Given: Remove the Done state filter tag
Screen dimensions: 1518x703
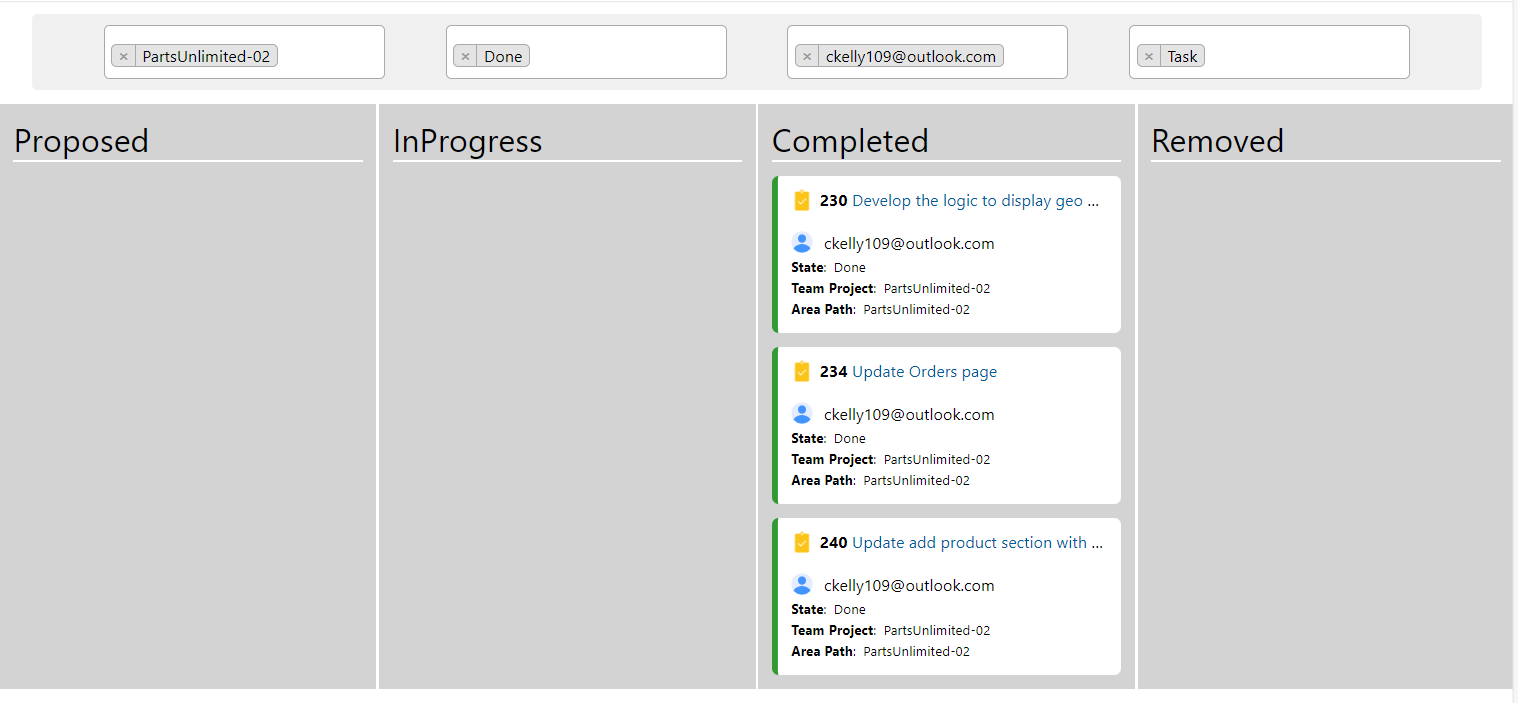Looking at the screenshot, I should pyautogui.click(x=465, y=57).
